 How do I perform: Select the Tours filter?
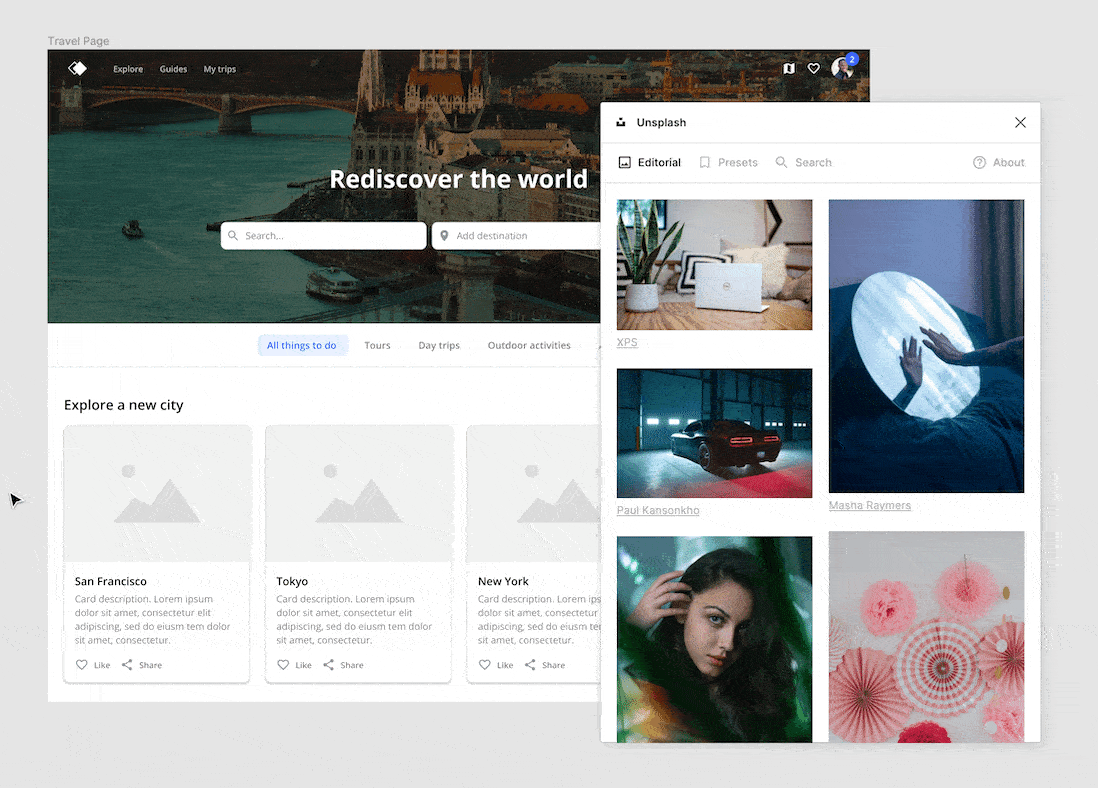377,345
